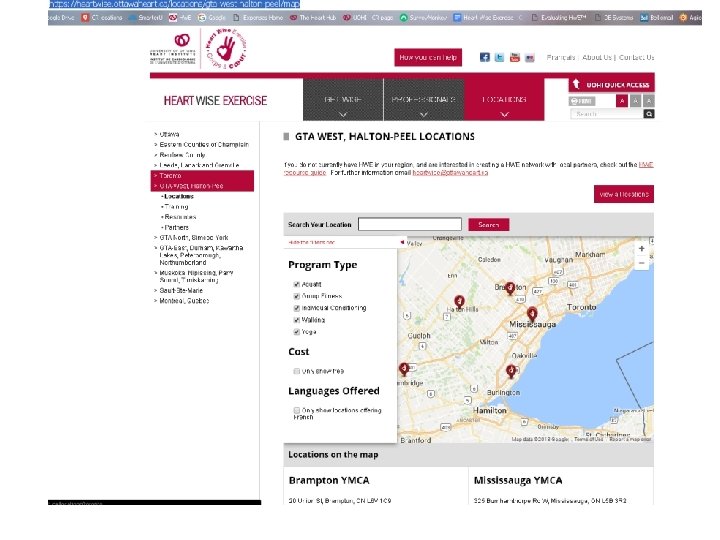Viewport: 720px width, 540px height.
Task: Click the map marker at Halton Hills
Action: pos(459,302)
